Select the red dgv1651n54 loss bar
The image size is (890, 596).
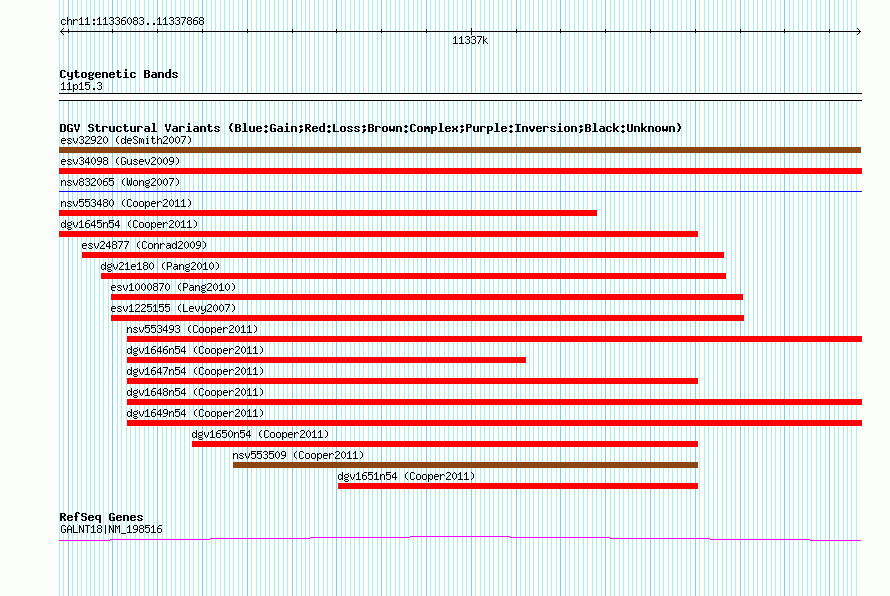coord(518,486)
